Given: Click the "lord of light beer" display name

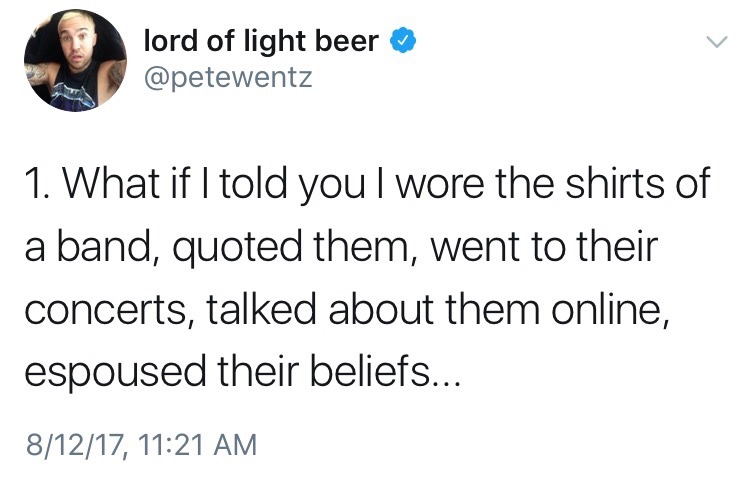Looking at the screenshot, I should click(x=261, y=41).
